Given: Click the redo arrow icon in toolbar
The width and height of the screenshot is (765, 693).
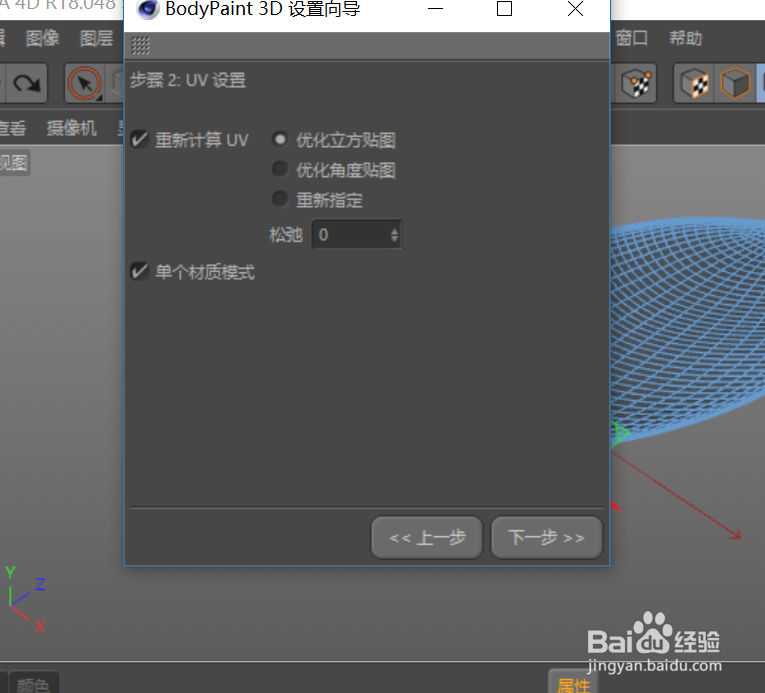Looking at the screenshot, I should pos(27,83).
